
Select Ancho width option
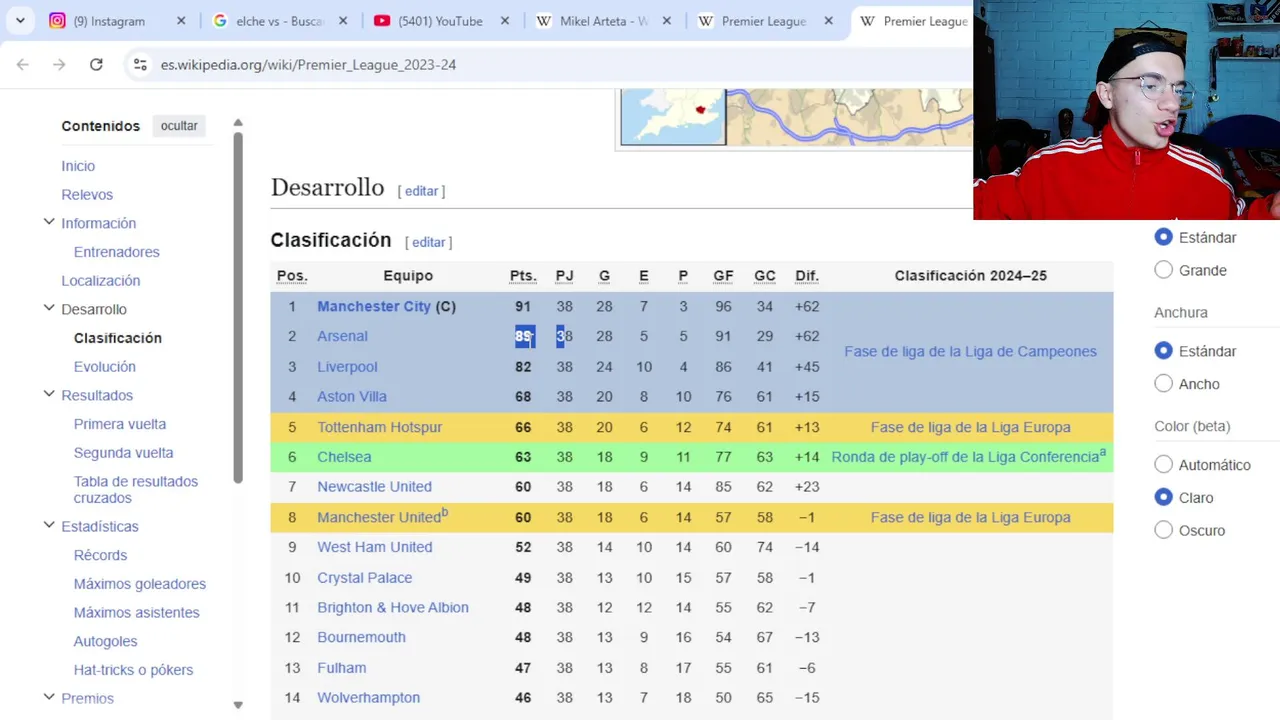[x=1163, y=384]
